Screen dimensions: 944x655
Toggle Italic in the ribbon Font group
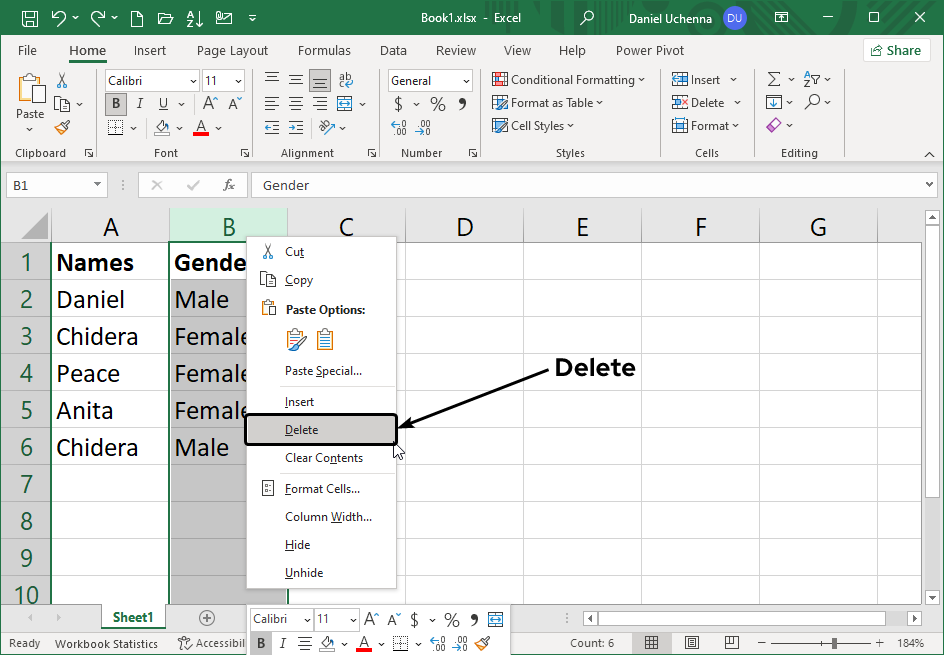point(139,103)
